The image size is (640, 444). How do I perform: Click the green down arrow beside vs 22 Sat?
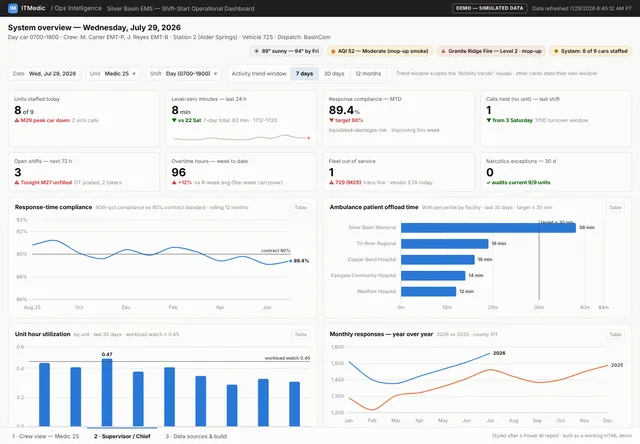point(174,120)
